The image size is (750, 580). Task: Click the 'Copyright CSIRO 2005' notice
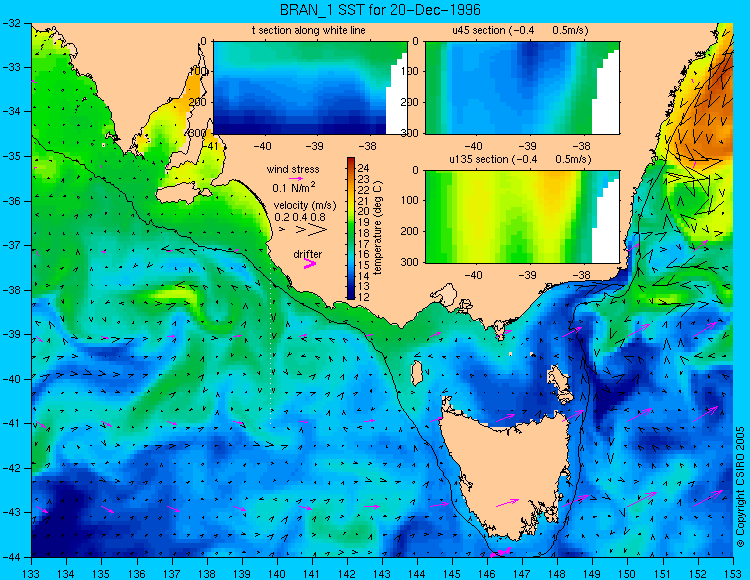pyautogui.click(x=740, y=487)
